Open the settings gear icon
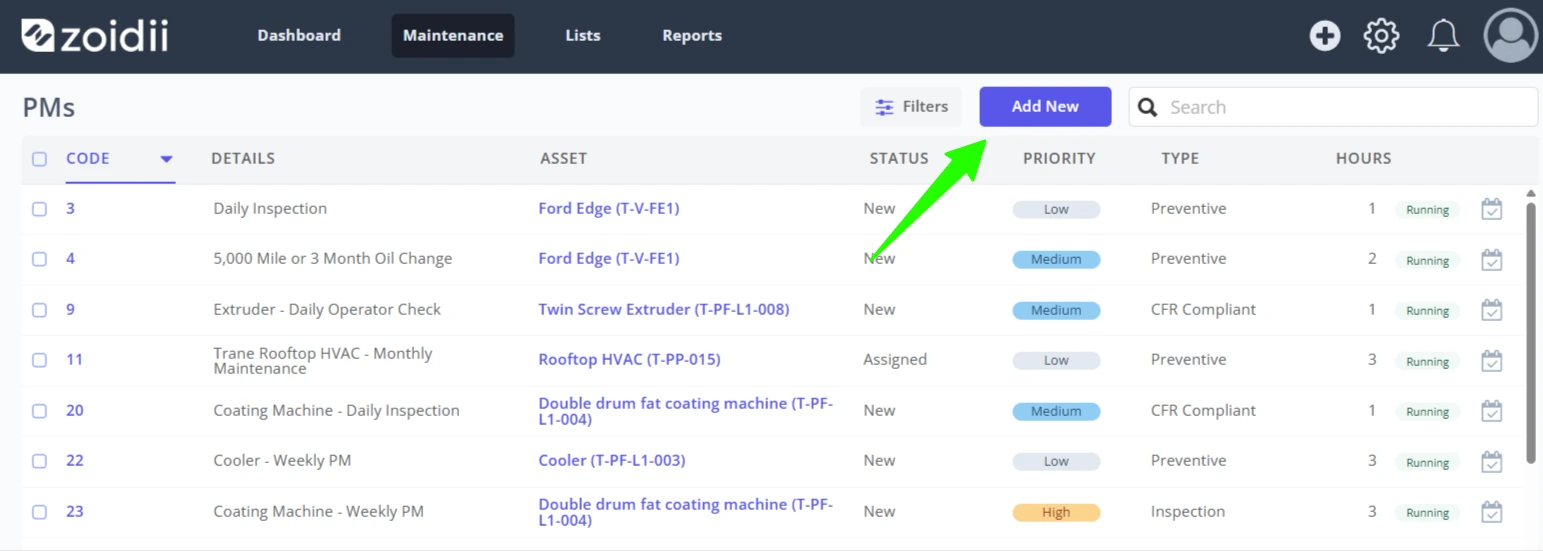This screenshot has height=551, width=1543. click(1381, 36)
